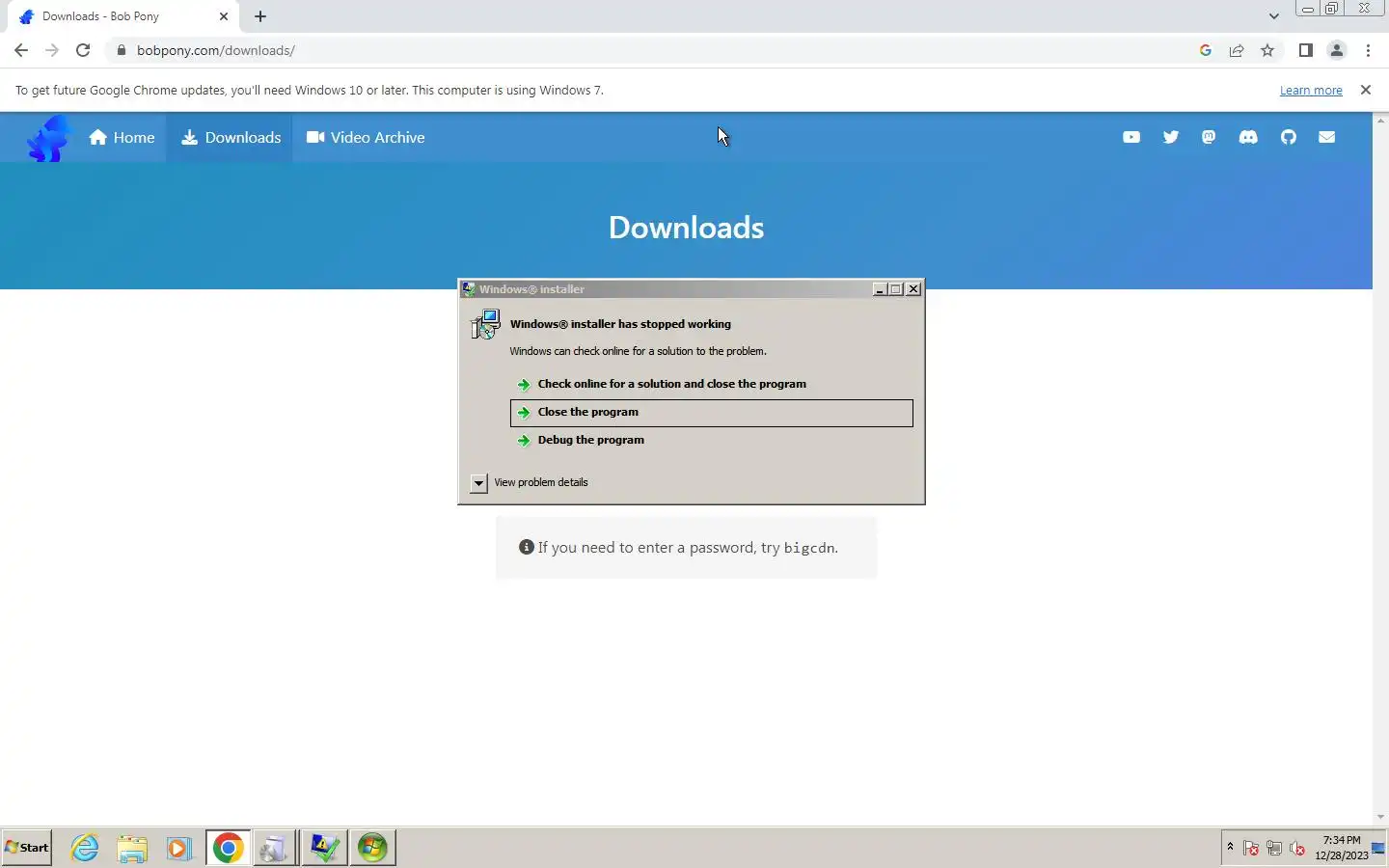
Task: Click the muted volume tray icon
Action: 1297,849
